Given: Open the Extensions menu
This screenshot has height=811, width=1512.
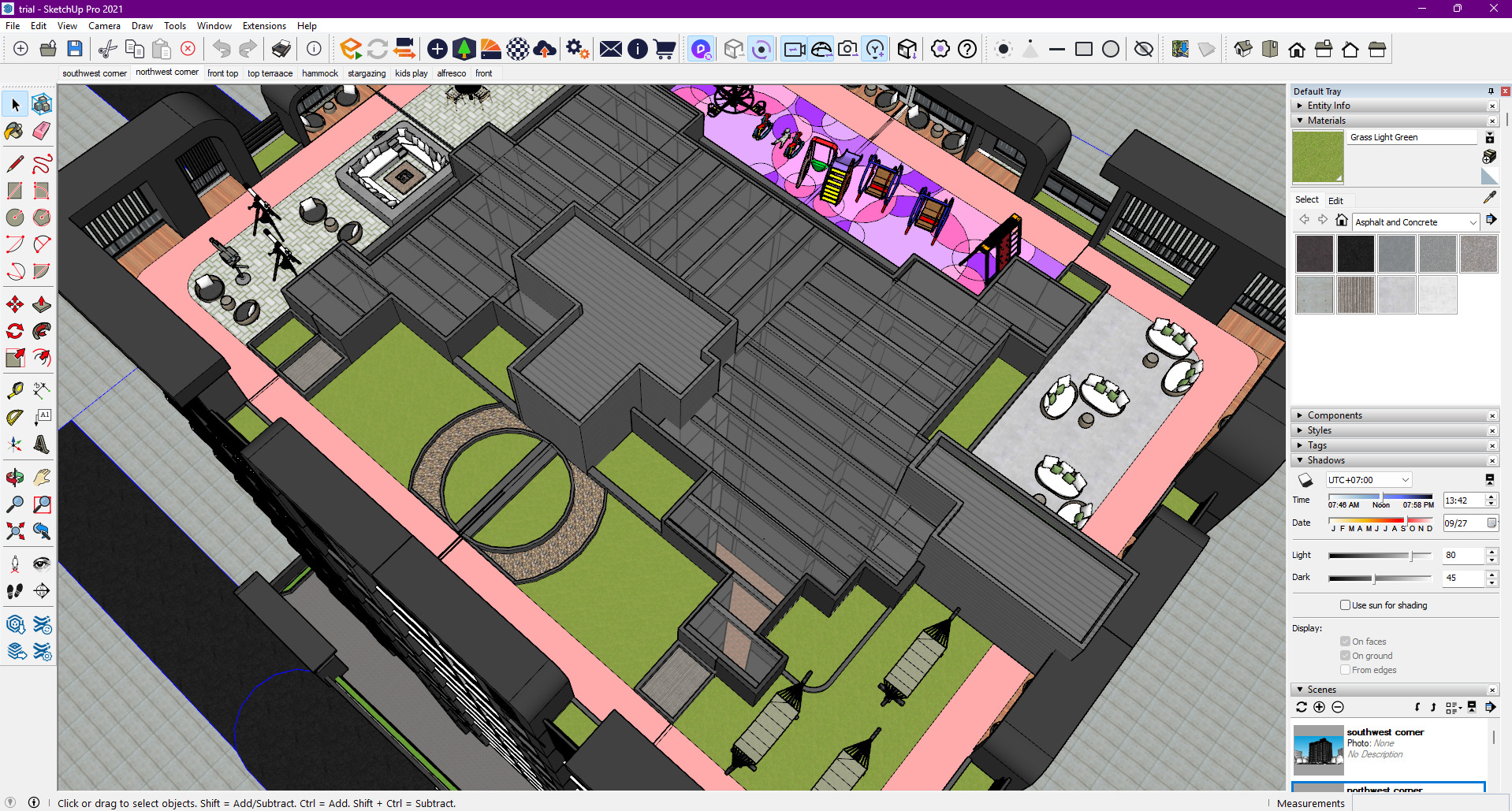Looking at the screenshot, I should [x=263, y=26].
